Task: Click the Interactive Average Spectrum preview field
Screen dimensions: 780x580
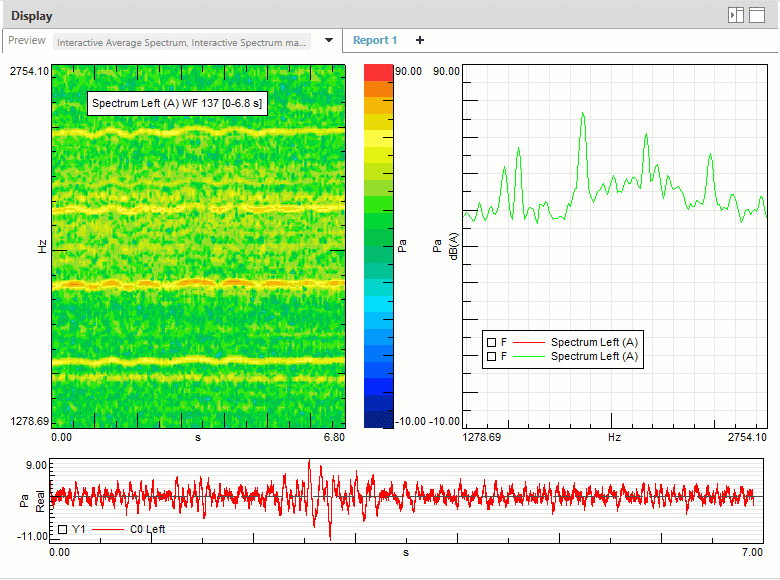Action: coord(182,42)
